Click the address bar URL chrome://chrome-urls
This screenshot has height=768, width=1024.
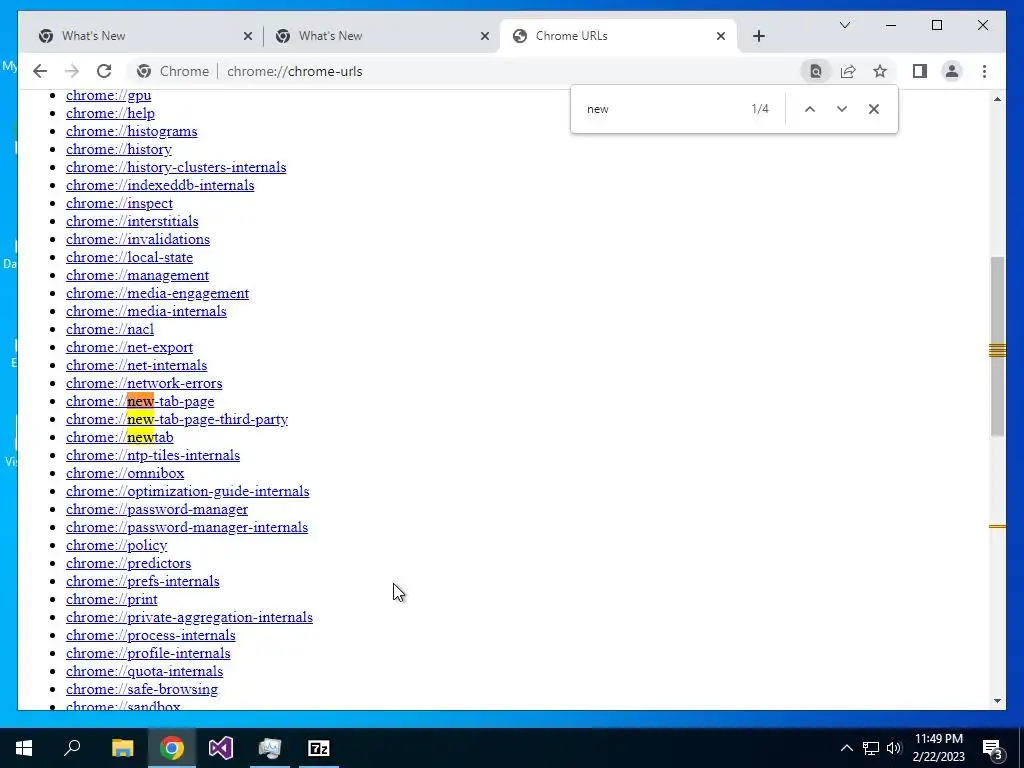tap(295, 71)
